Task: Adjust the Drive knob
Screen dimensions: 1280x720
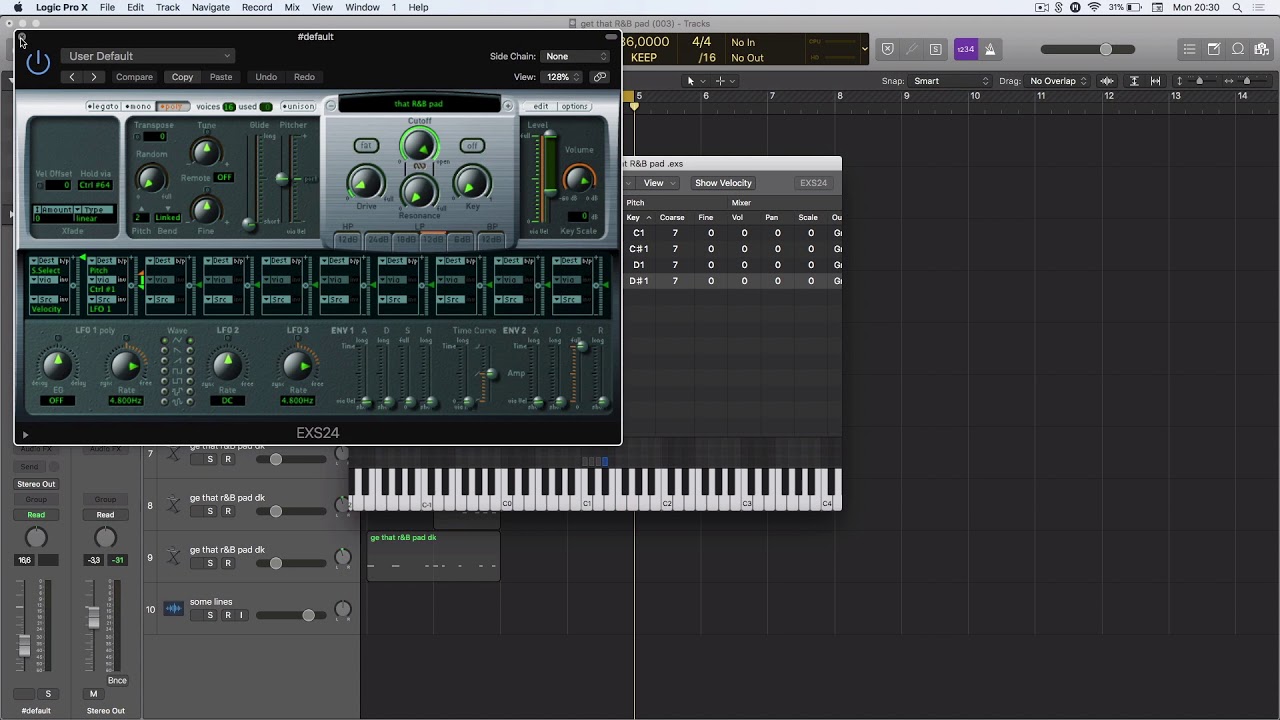Action: (366, 183)
